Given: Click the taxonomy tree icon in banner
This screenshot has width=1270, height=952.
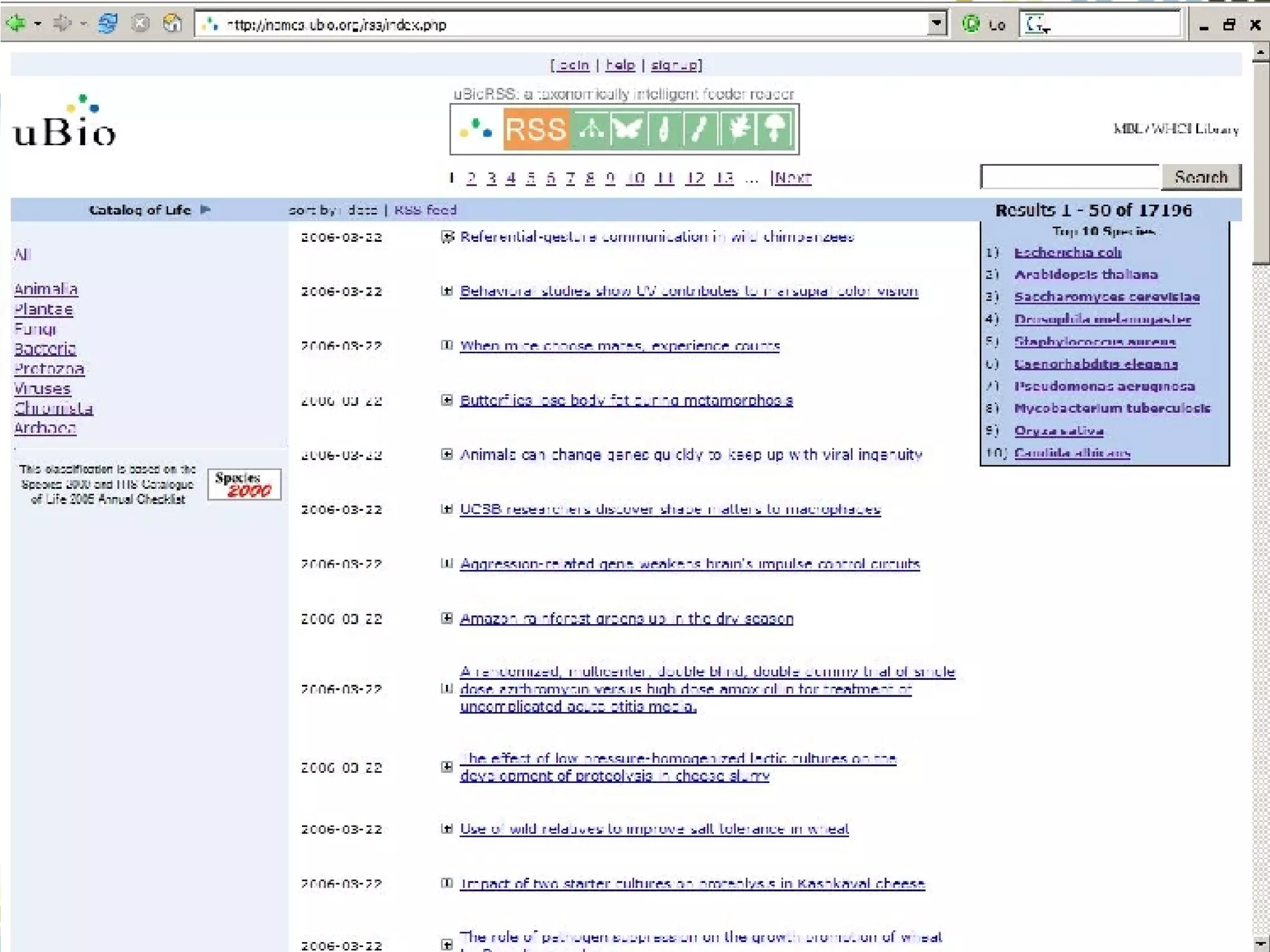Looking at the screenshot, I should coord(590,130).
